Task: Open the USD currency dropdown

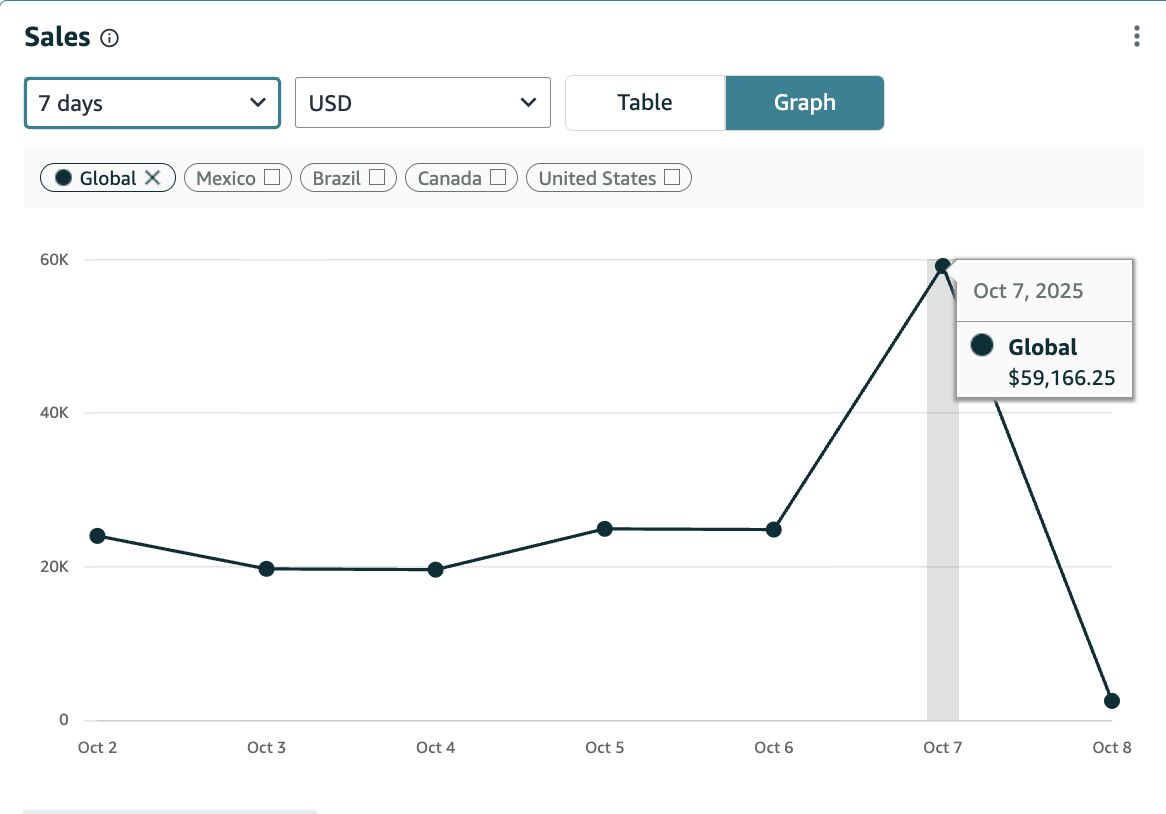Action: [x=423, y=103]
